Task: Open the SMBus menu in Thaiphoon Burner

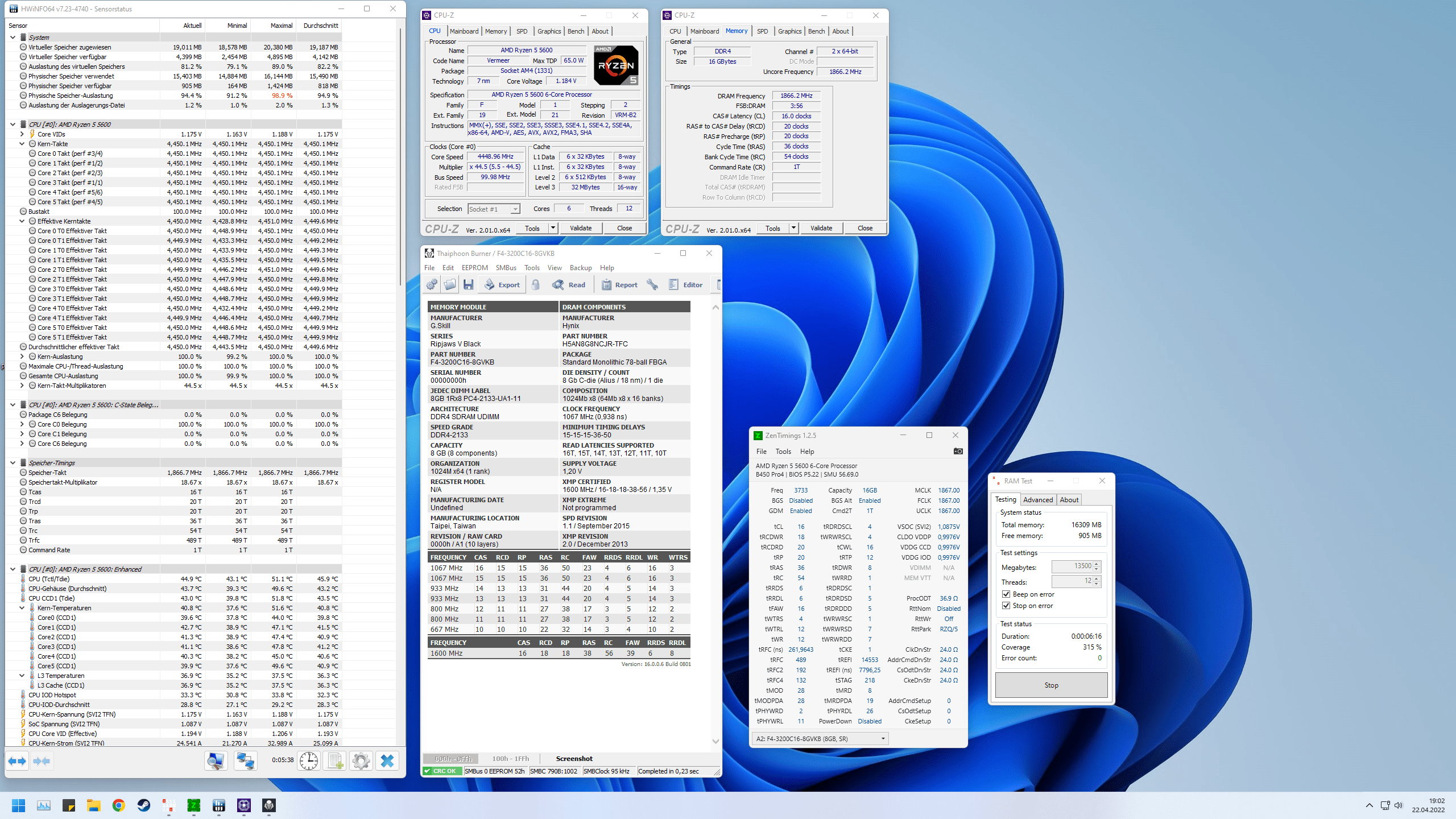Action: (x=506, y=268)
